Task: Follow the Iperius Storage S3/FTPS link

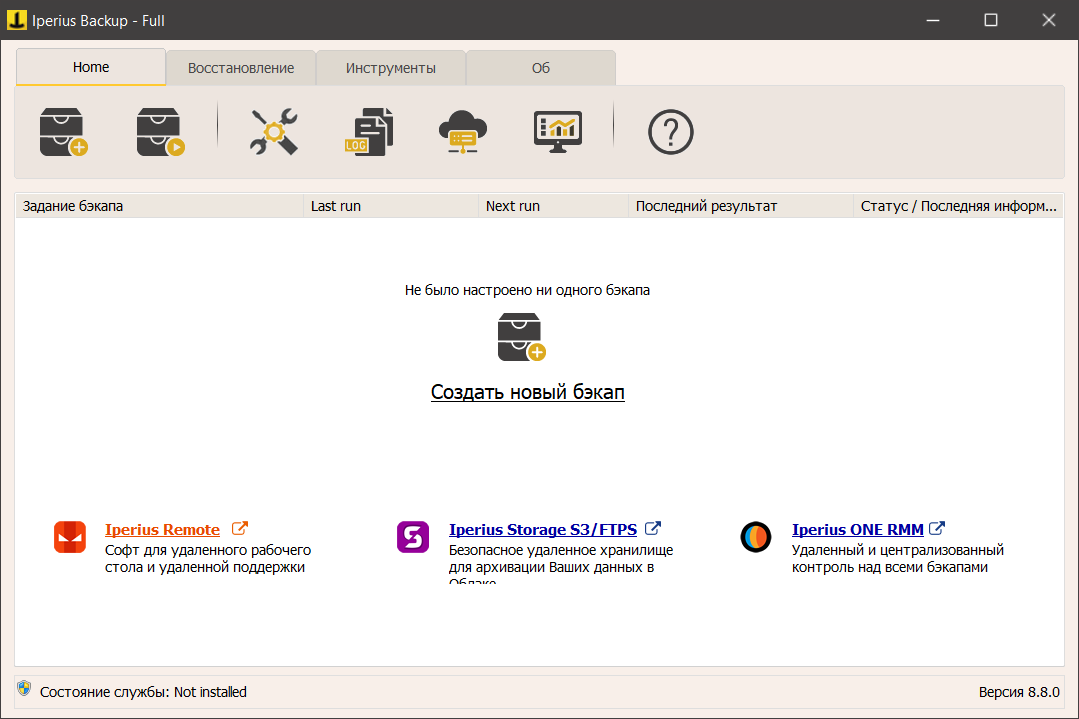Action: [542, 530]
